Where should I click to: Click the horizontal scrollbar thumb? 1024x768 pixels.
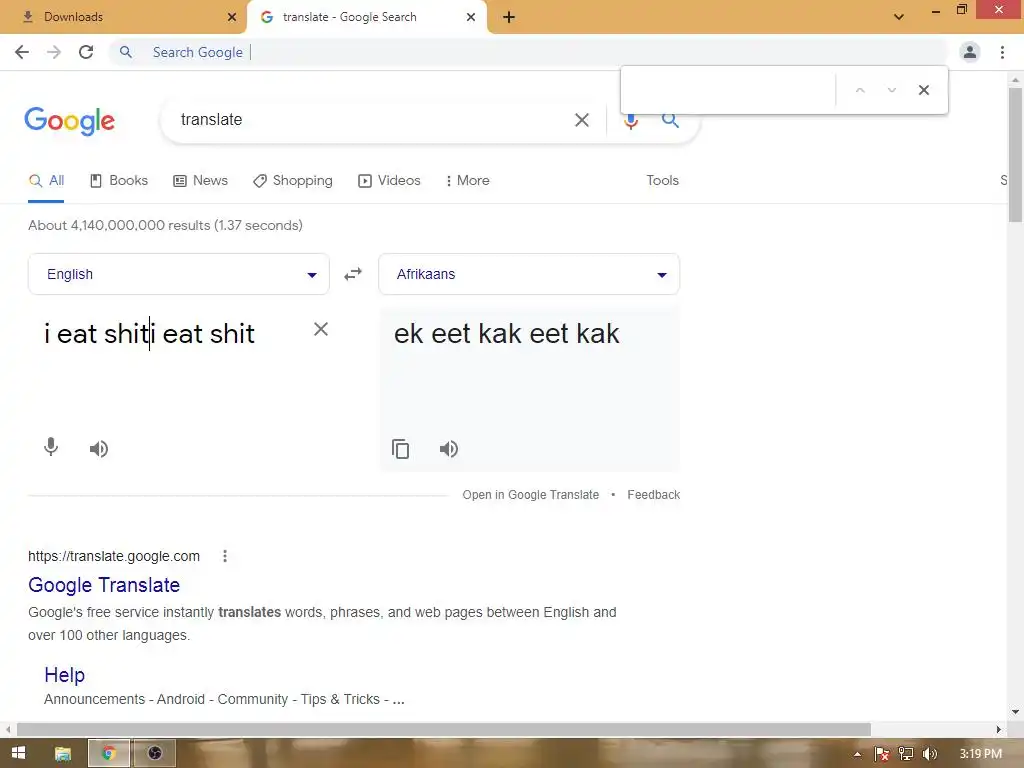pos(443,729)
